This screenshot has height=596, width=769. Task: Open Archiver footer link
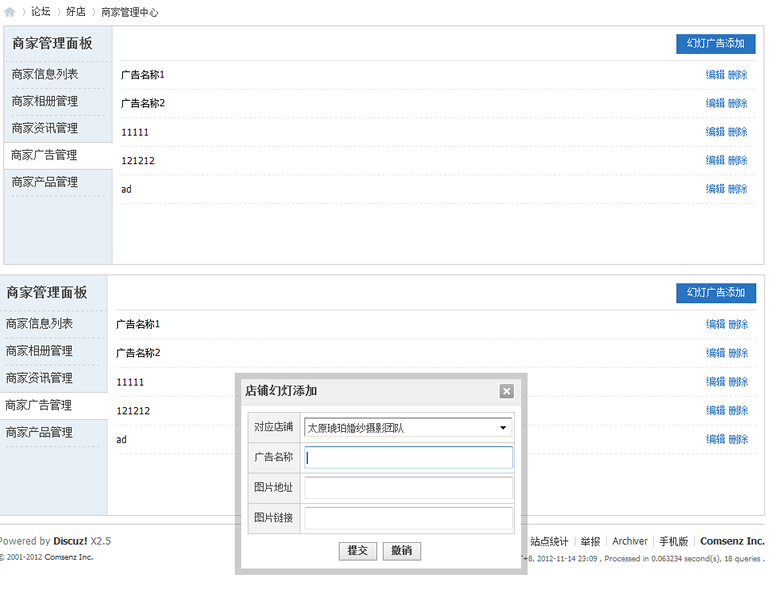point(630,541)
